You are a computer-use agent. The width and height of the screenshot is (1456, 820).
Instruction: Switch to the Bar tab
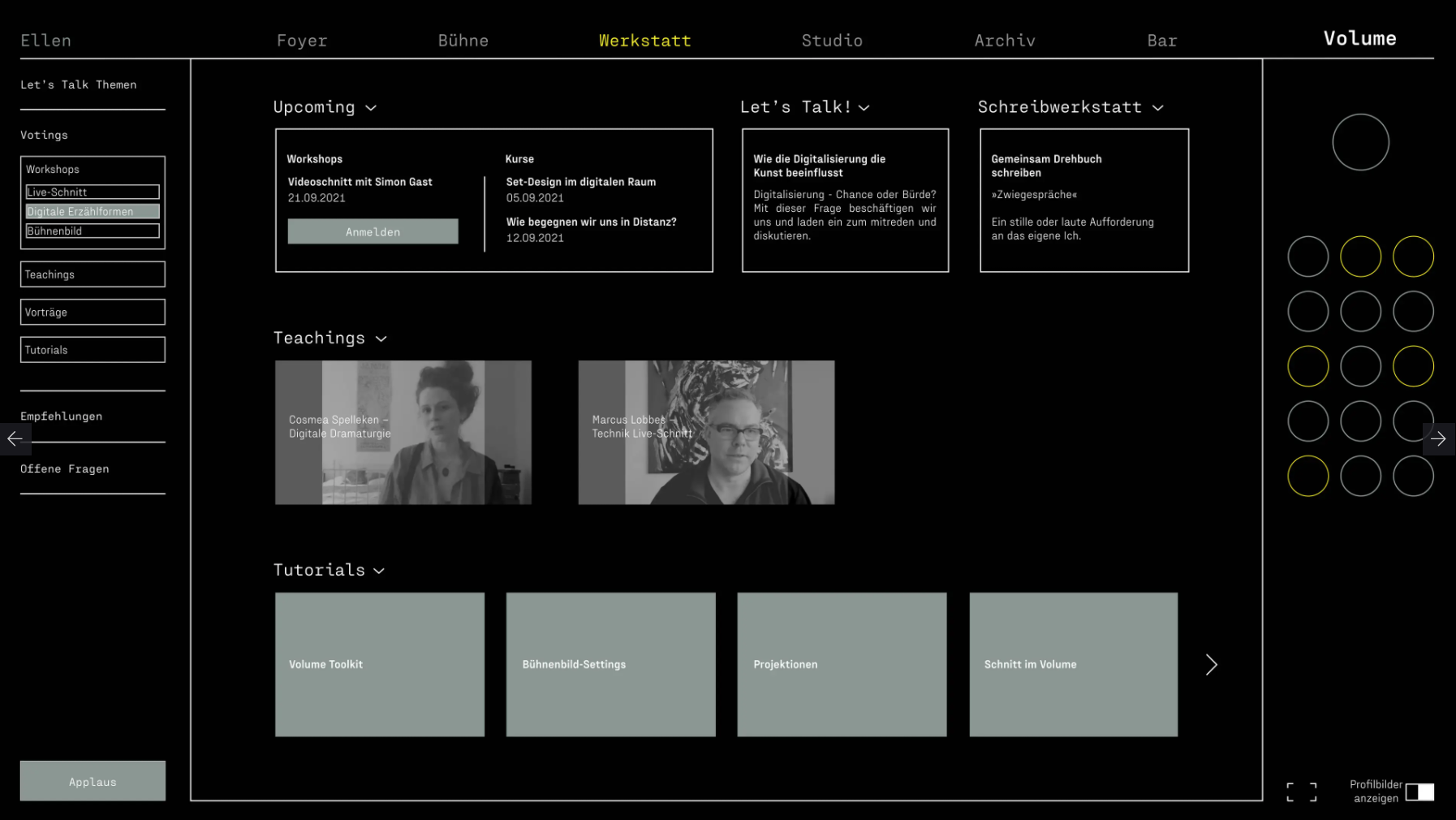pyautogui.click(x=1162, y=41)
